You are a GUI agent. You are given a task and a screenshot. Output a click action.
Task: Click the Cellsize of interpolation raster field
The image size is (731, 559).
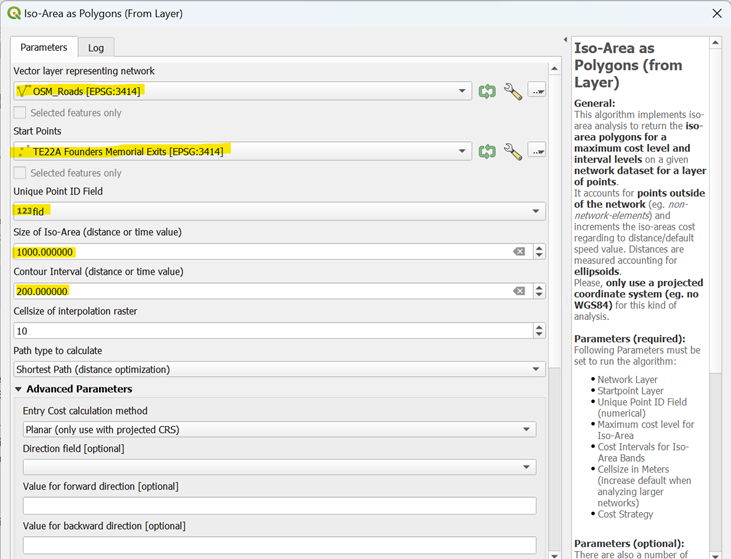tap(270, 331)
